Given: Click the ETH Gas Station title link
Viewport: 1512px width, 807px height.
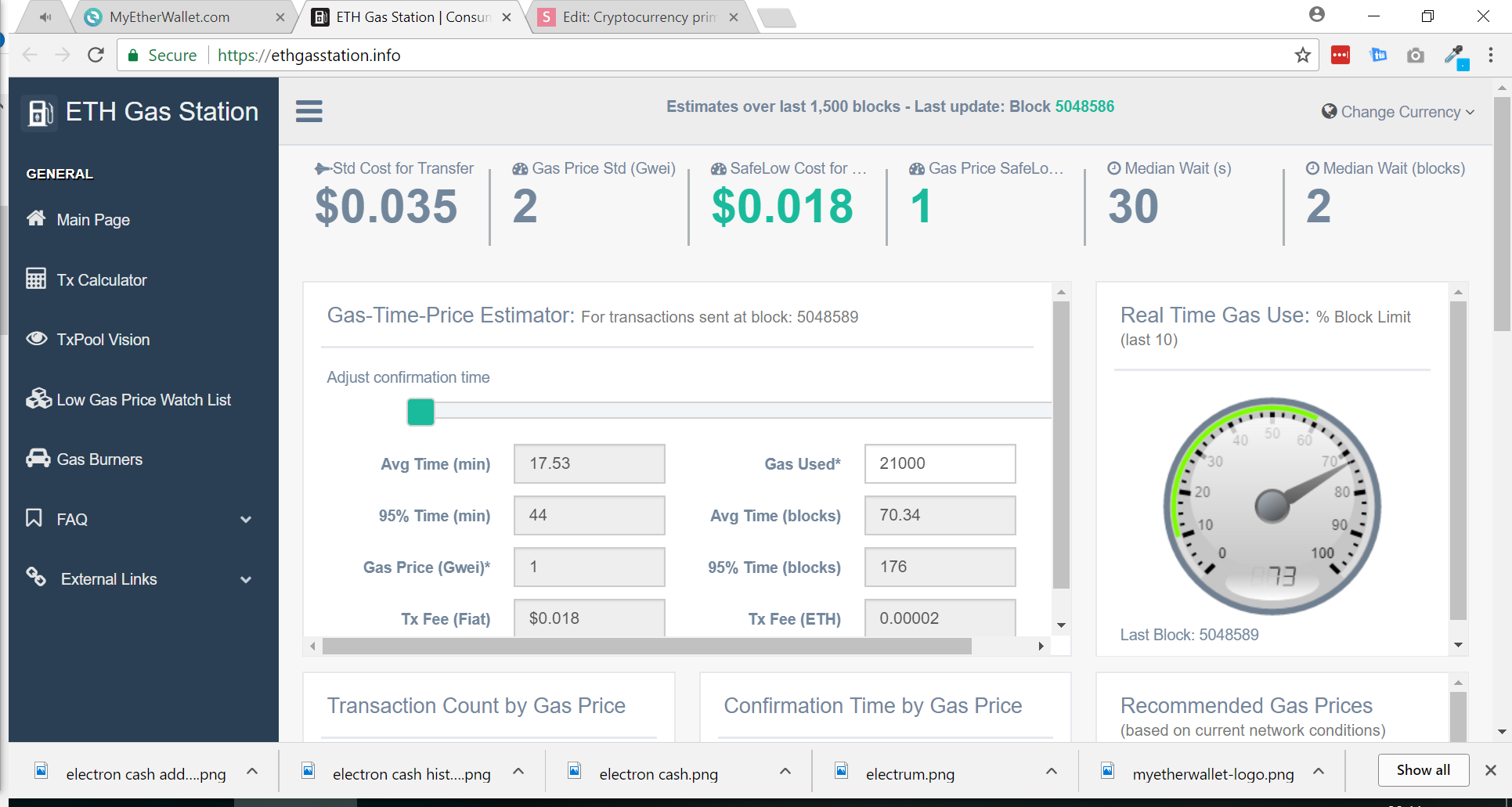Looking at the screenshot, I should pos(162,112).
